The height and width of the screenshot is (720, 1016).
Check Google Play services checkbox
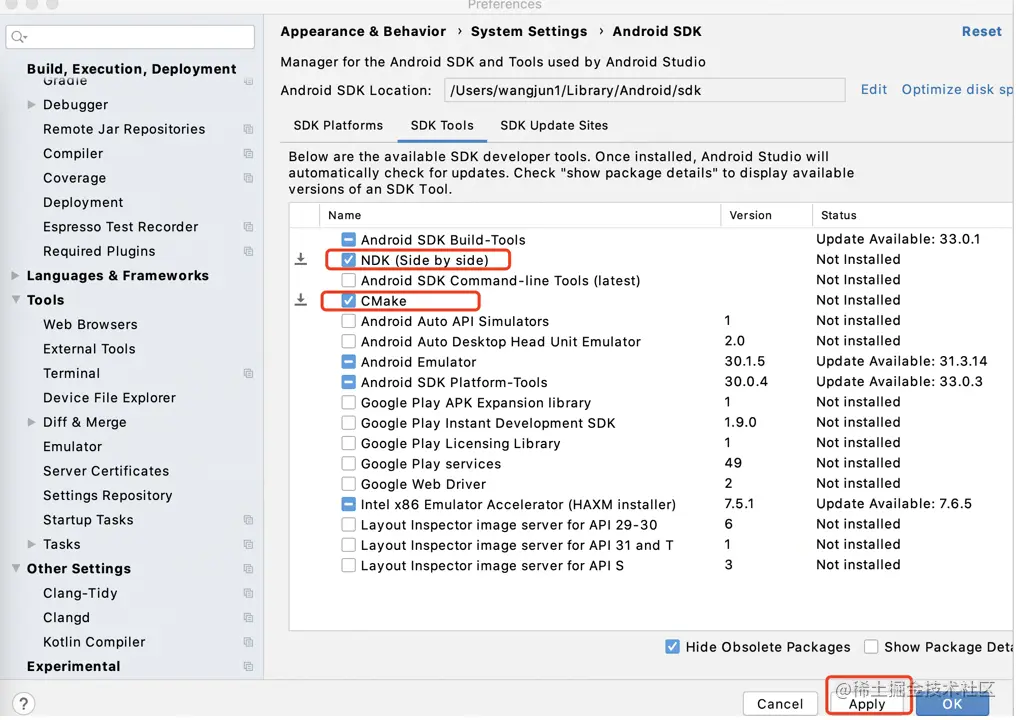coord(349,463)
